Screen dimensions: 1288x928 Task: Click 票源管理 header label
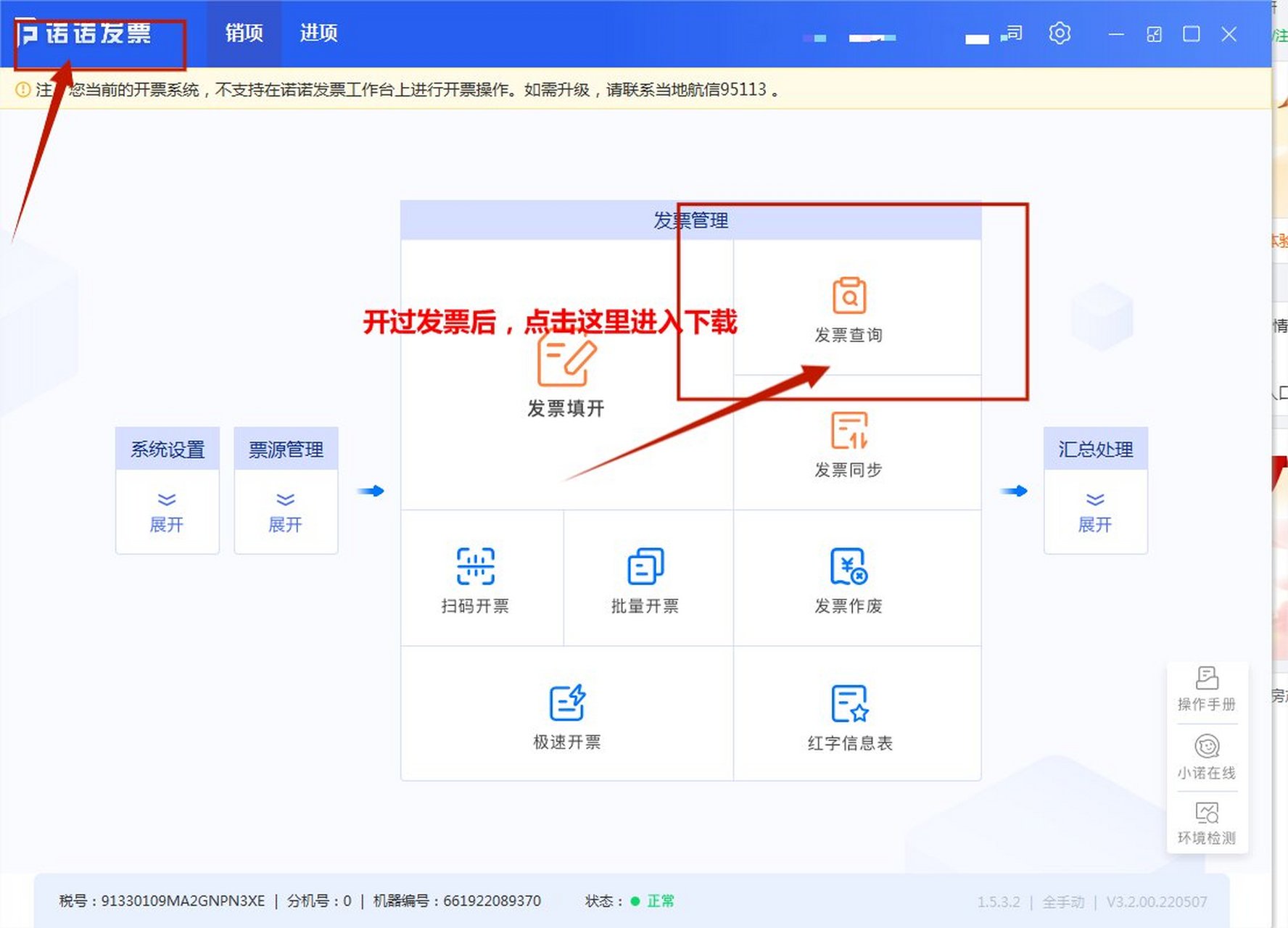click(286, 449)
